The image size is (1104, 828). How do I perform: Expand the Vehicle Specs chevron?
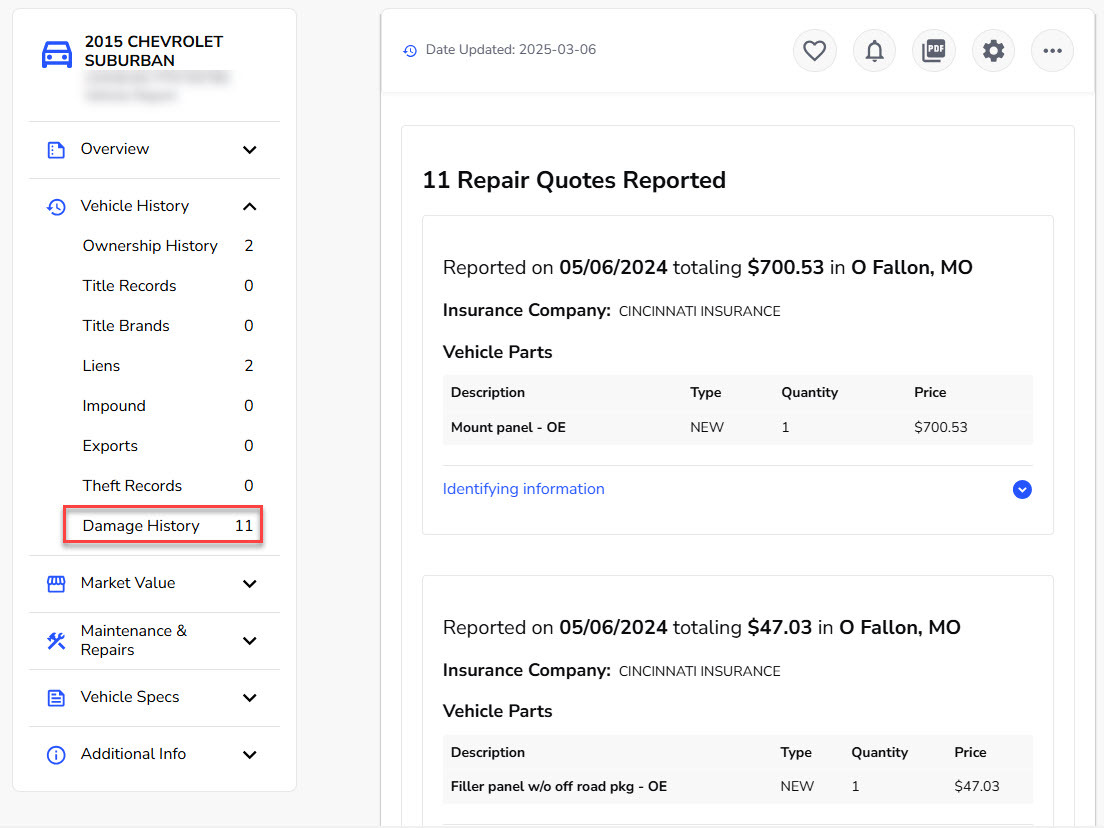tap(249, 698)
